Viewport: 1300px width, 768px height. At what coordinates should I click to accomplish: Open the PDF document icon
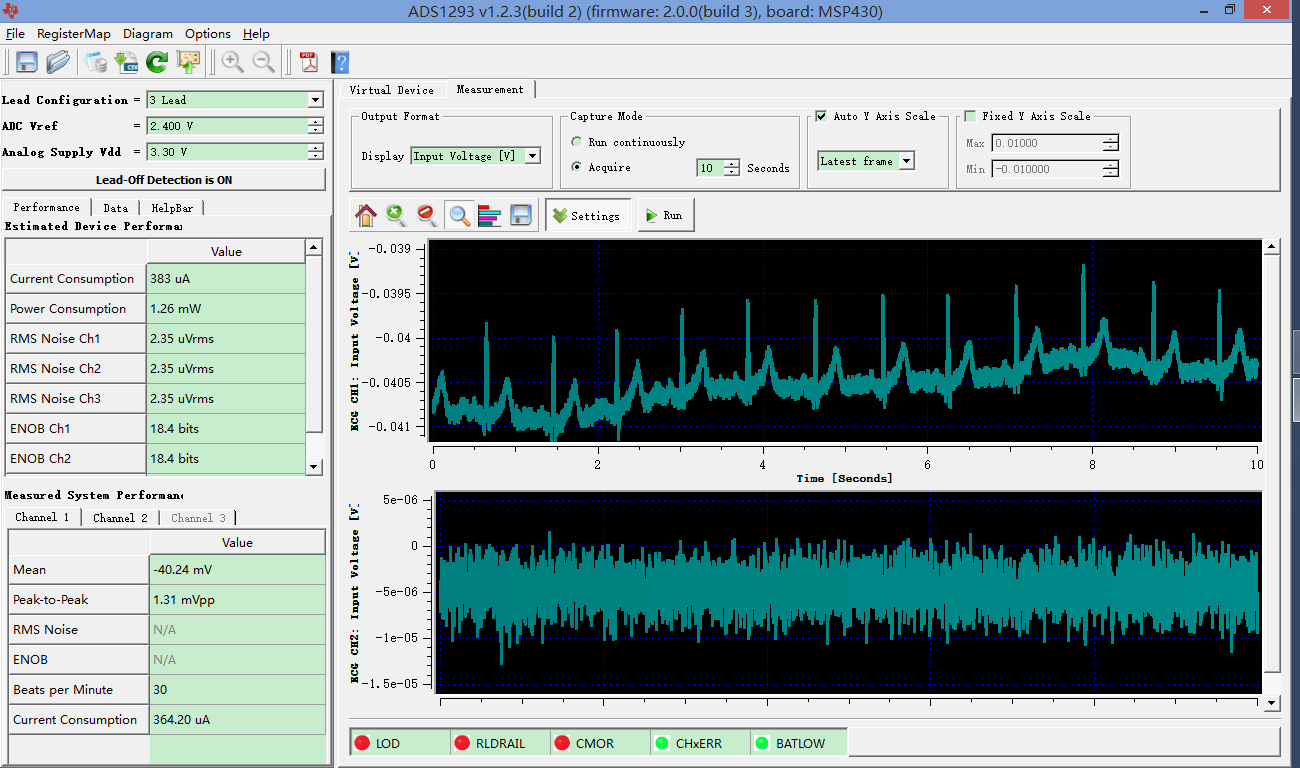pos(309,62)
